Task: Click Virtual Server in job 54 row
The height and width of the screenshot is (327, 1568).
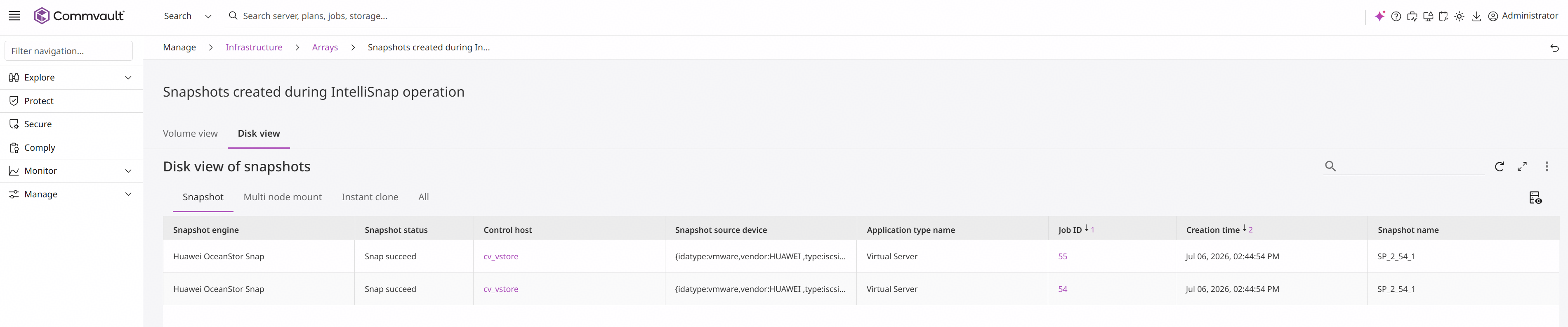Action: (x=892, y=289)
